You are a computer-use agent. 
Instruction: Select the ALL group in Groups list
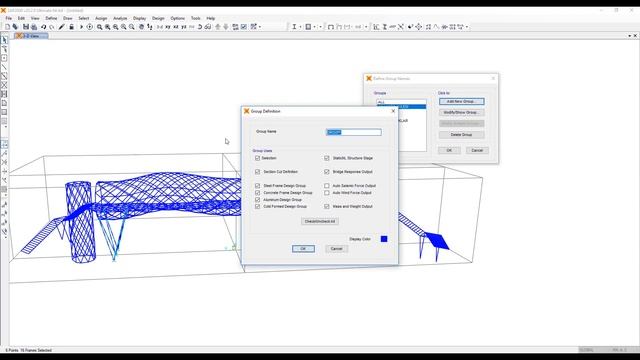(x=401, y=102)
